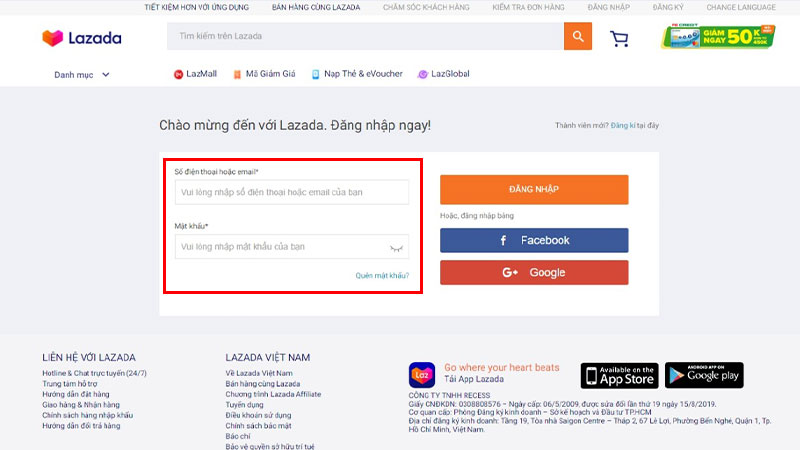This screenshot has height=450, width=800.
Task: Toggle password visibility eye icon
Action: click(396, 248)
